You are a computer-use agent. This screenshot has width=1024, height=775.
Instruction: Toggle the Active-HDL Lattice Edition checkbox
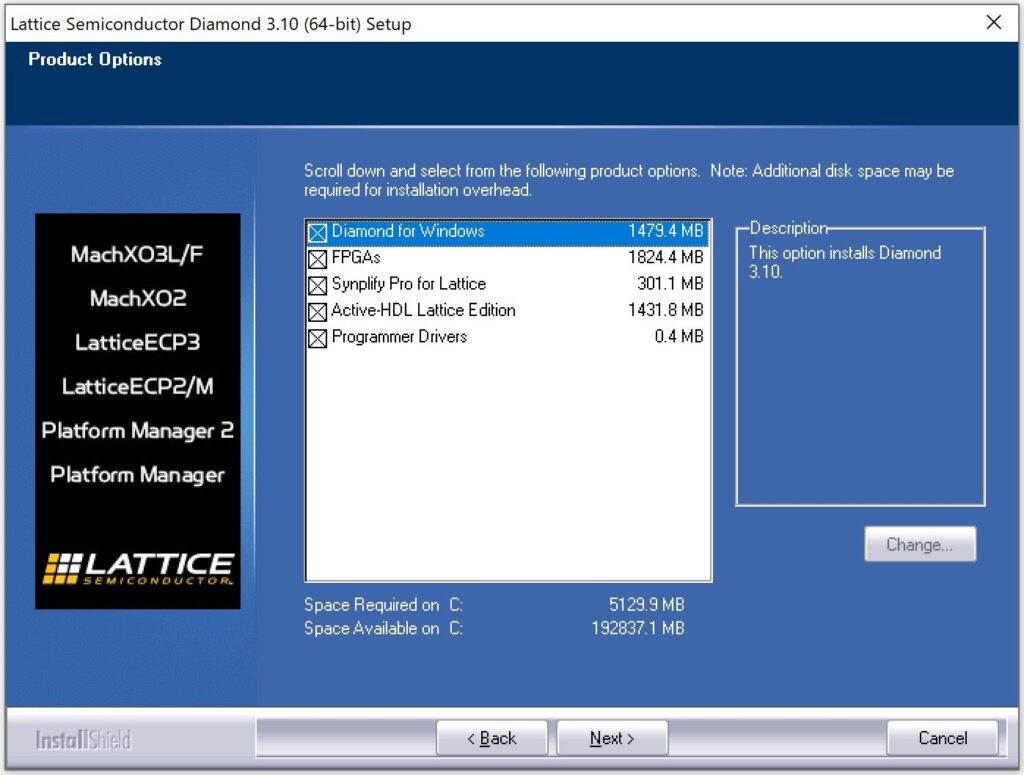point(317,311)
